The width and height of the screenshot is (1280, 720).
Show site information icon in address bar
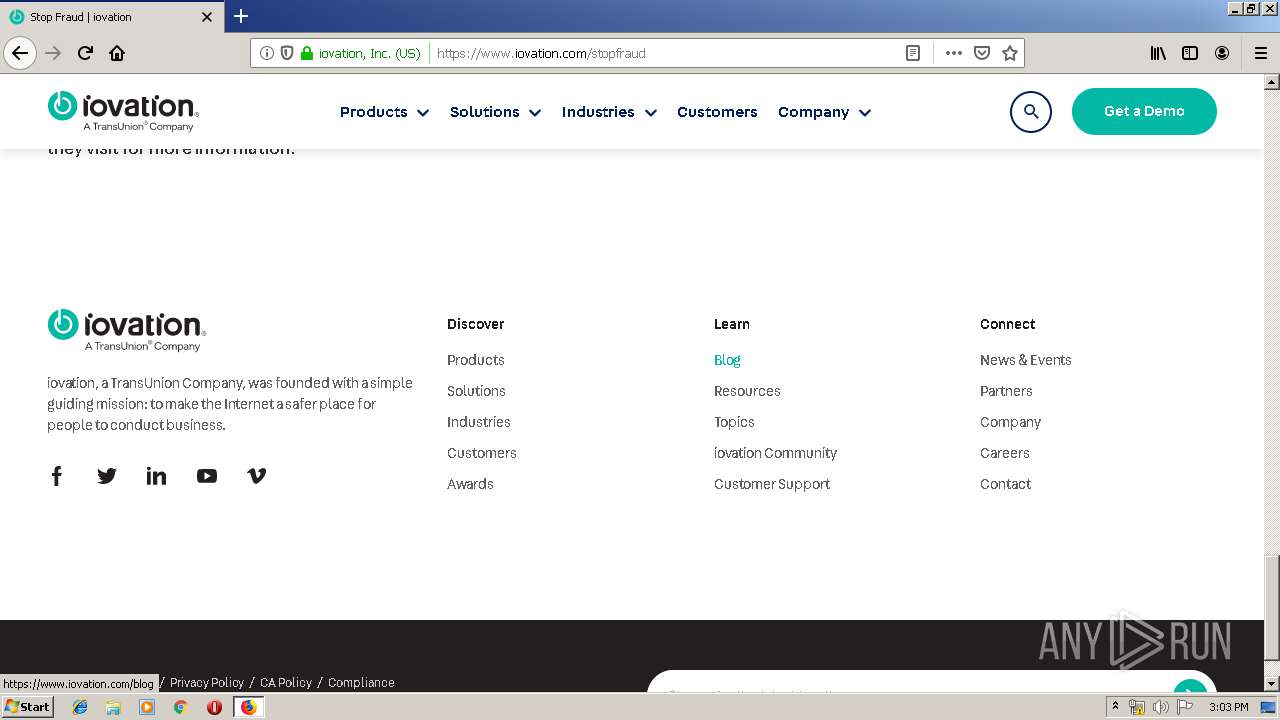(266, 53)
